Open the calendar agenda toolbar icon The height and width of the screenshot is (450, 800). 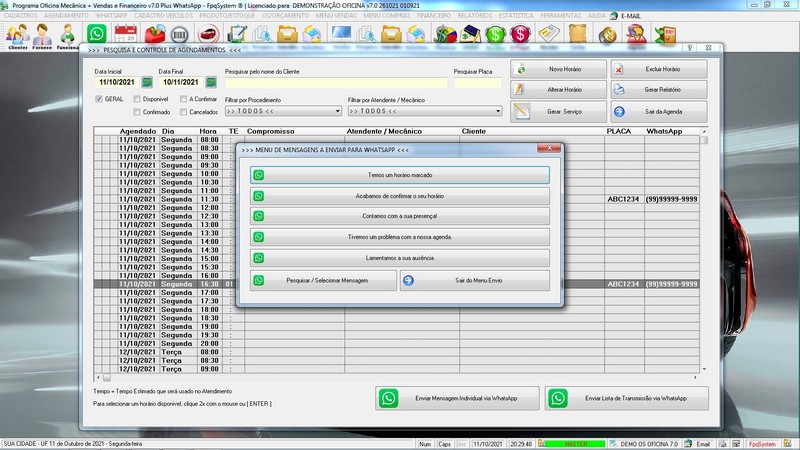point(126,34)
